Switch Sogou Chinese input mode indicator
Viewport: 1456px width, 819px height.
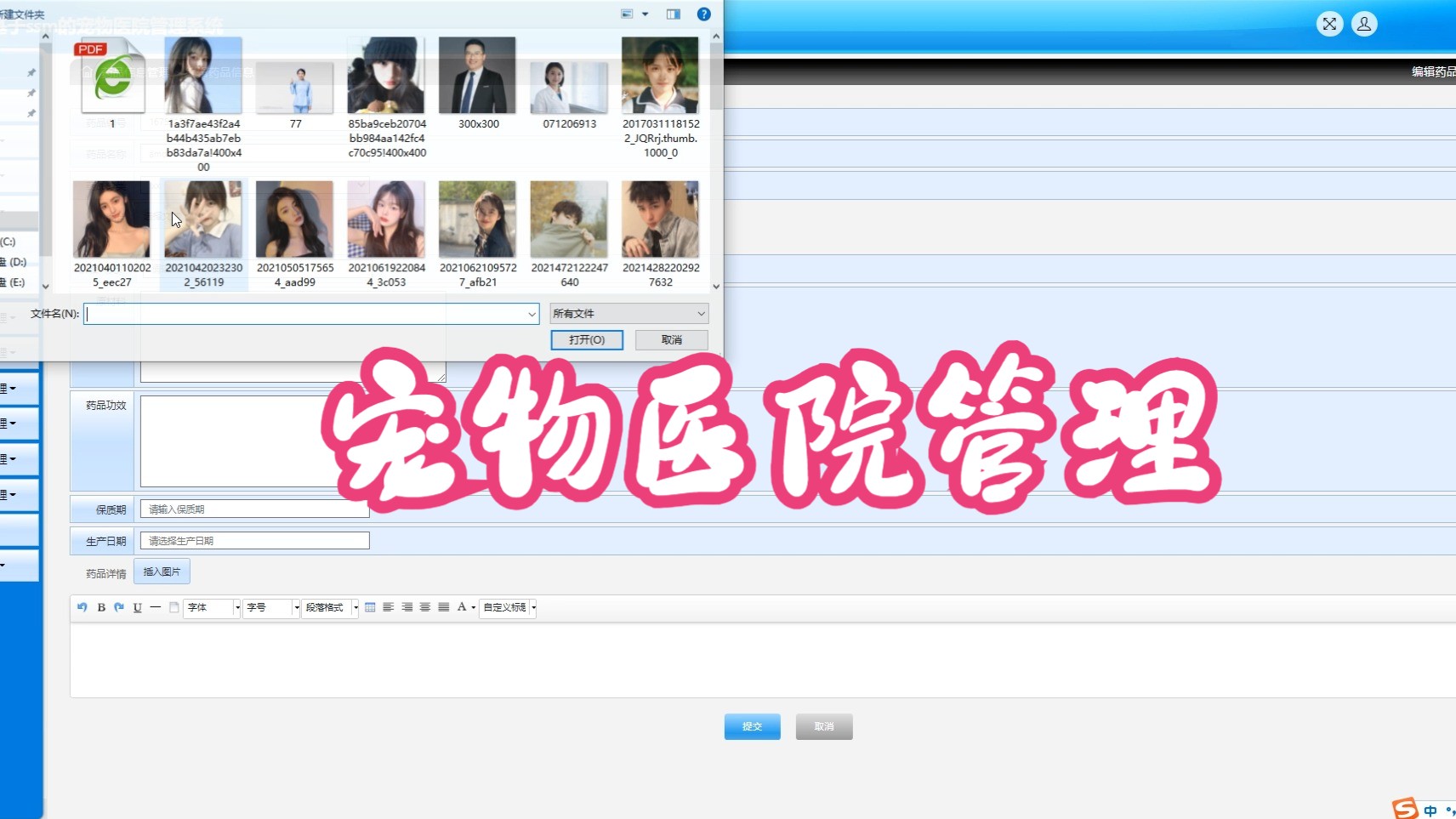[x=1430, y=810]
